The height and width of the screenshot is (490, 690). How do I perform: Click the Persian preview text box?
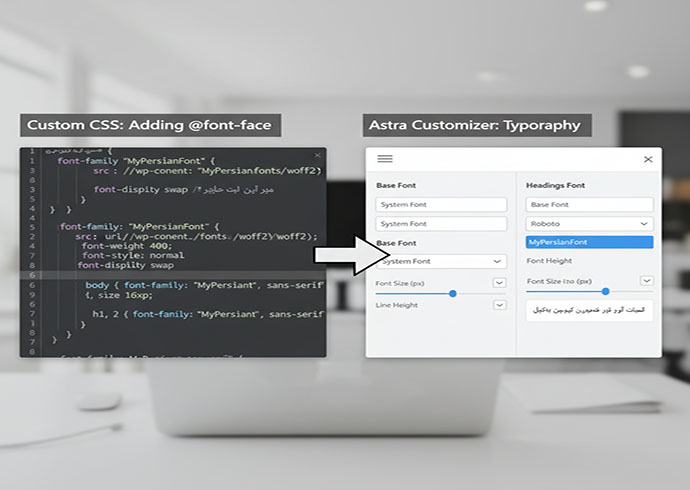589,311
